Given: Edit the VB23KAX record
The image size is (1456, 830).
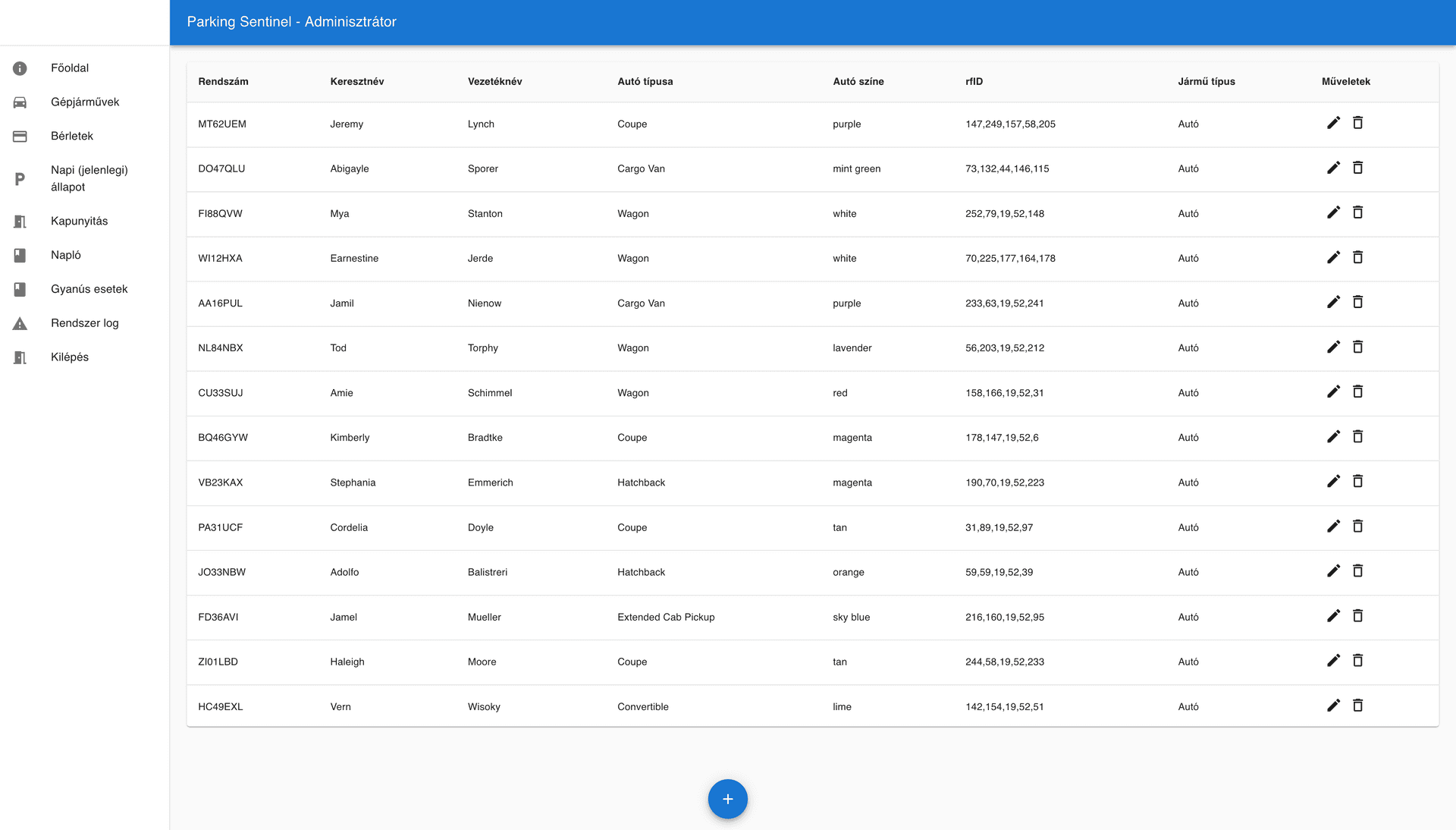Looking at the screenshot, I should 1334,481.
